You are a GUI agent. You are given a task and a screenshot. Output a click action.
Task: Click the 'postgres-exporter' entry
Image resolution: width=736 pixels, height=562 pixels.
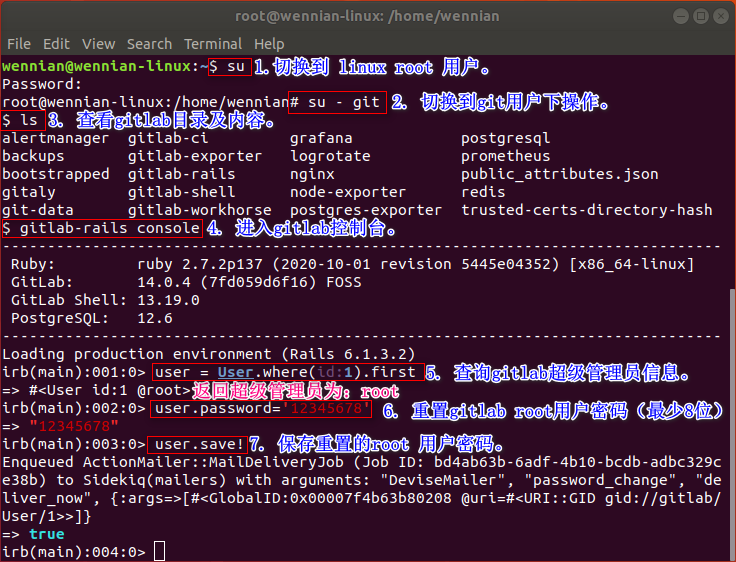(366, 210)
